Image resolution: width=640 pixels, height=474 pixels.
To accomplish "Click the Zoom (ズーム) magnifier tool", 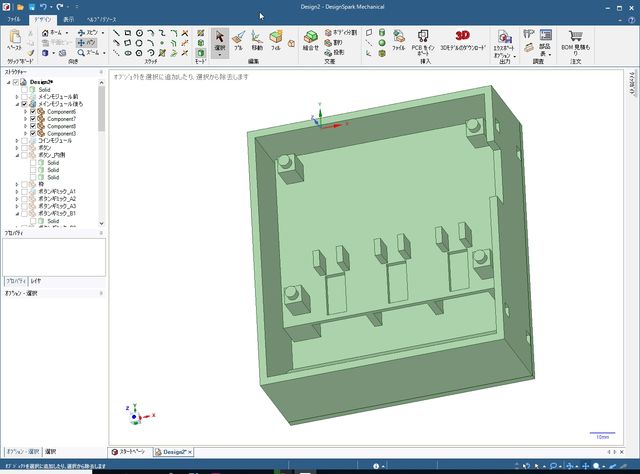I will (88, 53).
